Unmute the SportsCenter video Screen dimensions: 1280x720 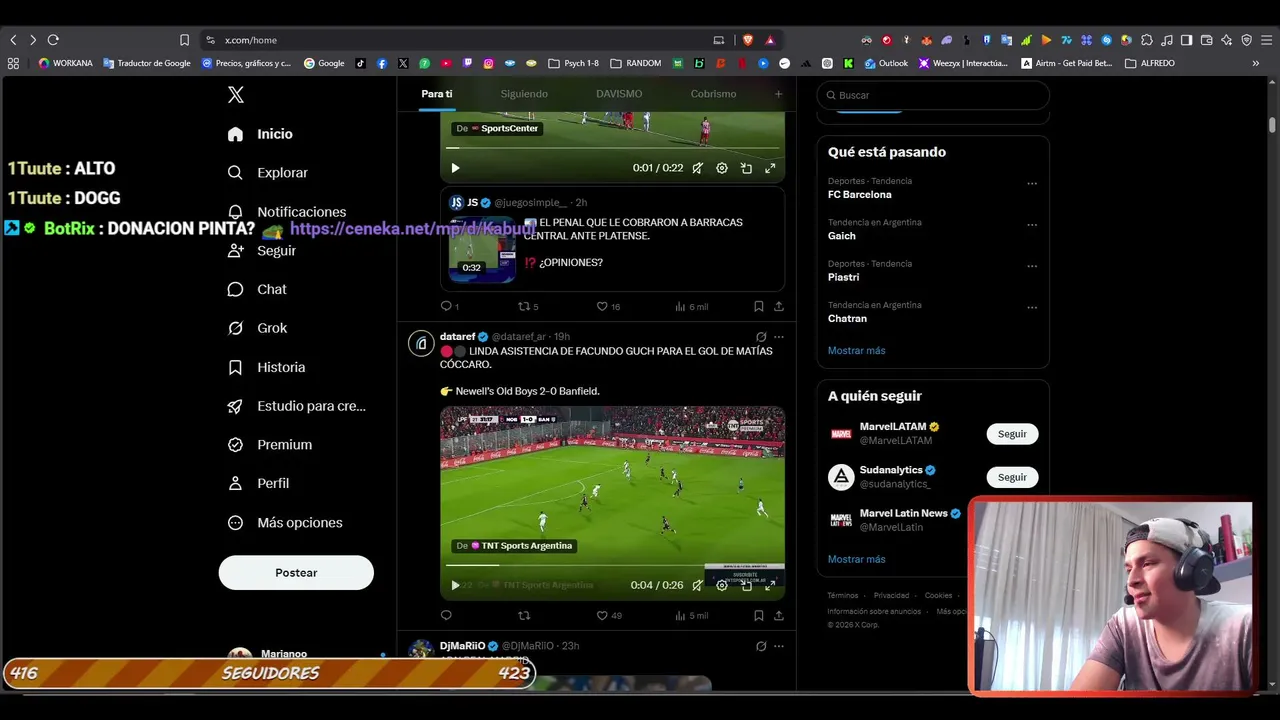(698, 169)
